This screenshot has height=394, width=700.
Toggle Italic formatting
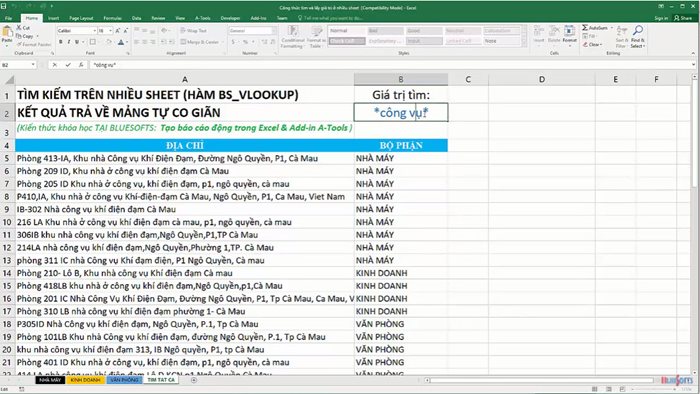[69, 42]
